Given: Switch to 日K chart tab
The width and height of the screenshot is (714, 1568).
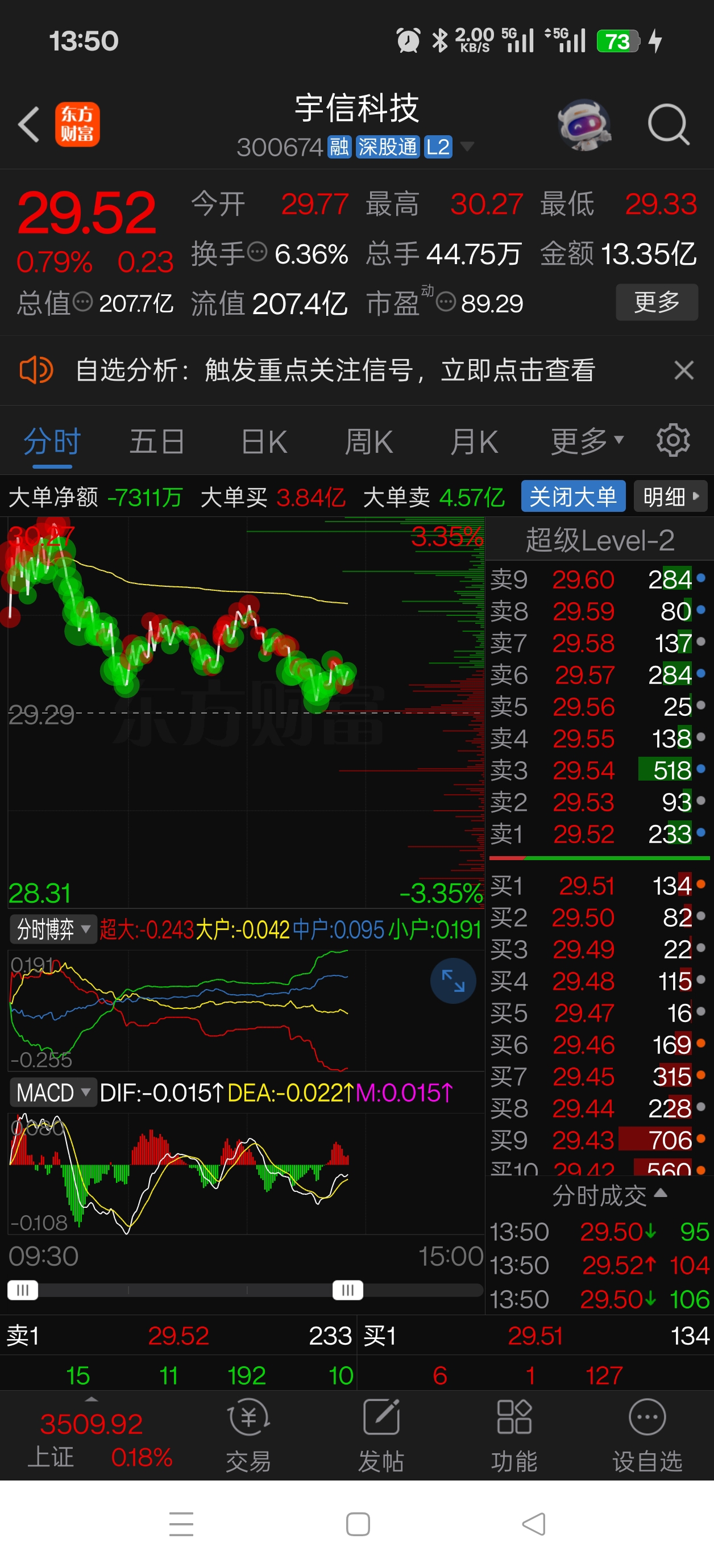Looking at the screenshot, I should [x=264, y=441].
